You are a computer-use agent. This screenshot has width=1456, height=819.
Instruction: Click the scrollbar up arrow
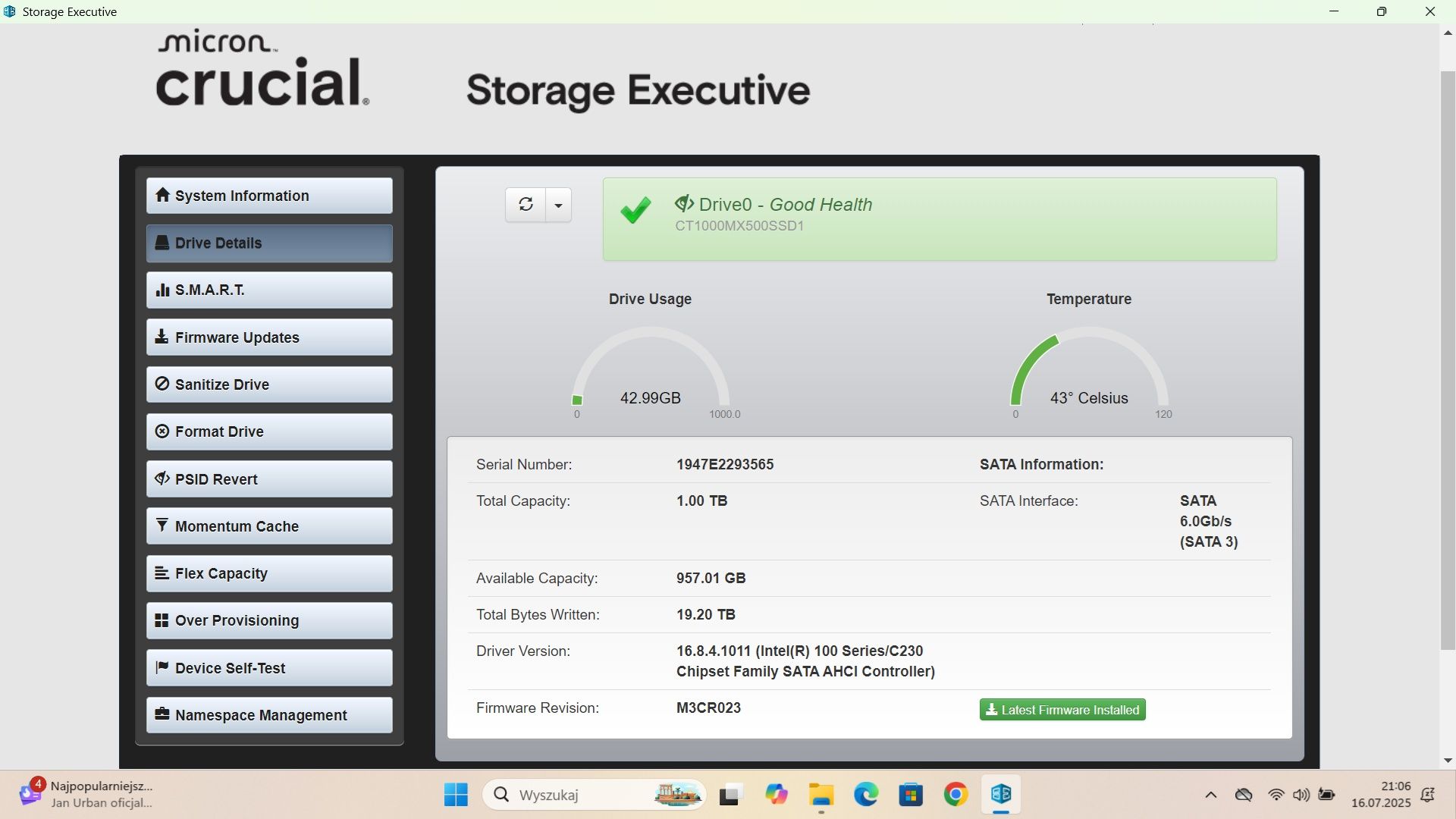tap(1448, 33)
